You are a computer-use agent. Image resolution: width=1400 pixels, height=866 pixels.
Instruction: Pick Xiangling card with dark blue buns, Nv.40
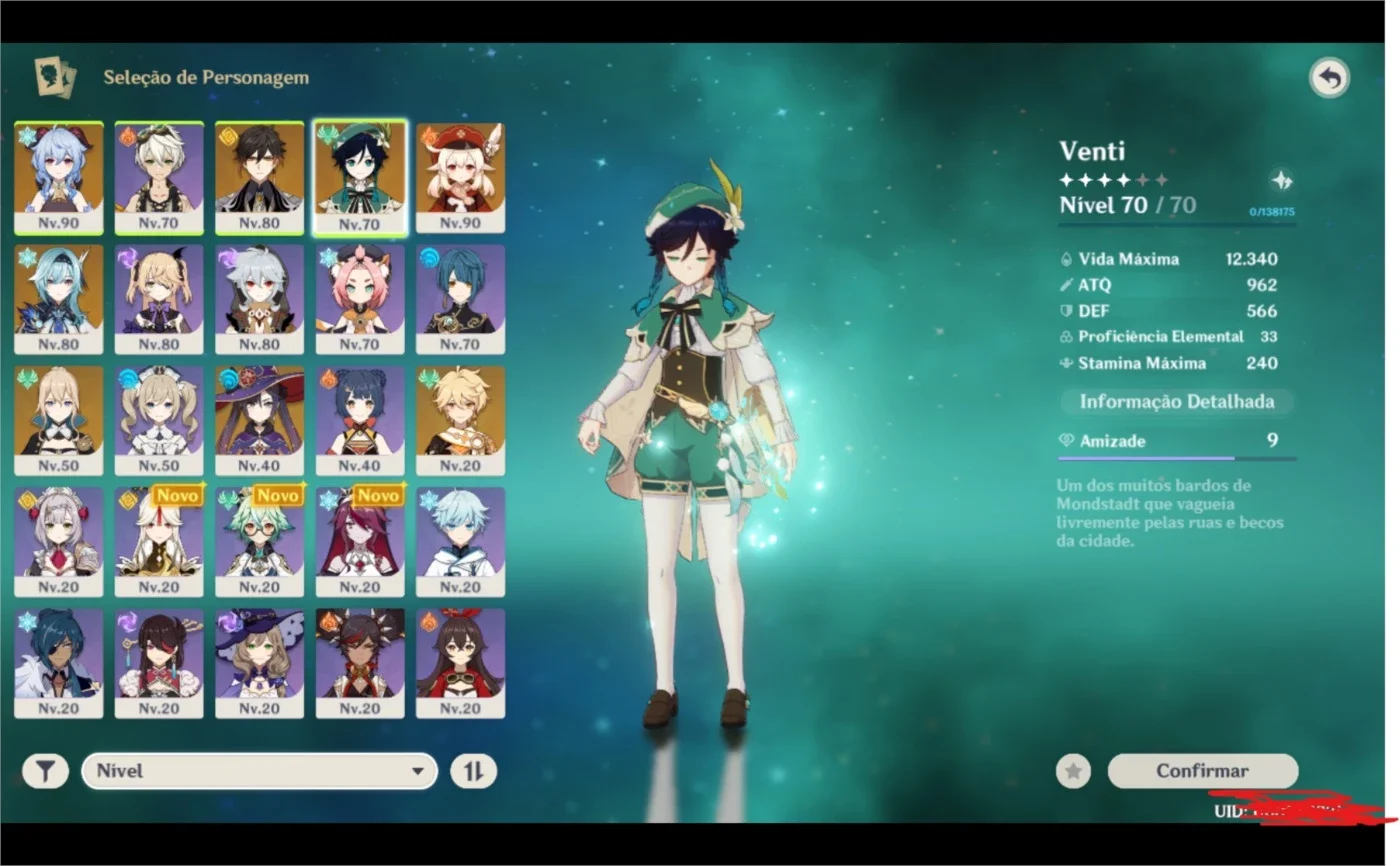[x=360, y=421]
